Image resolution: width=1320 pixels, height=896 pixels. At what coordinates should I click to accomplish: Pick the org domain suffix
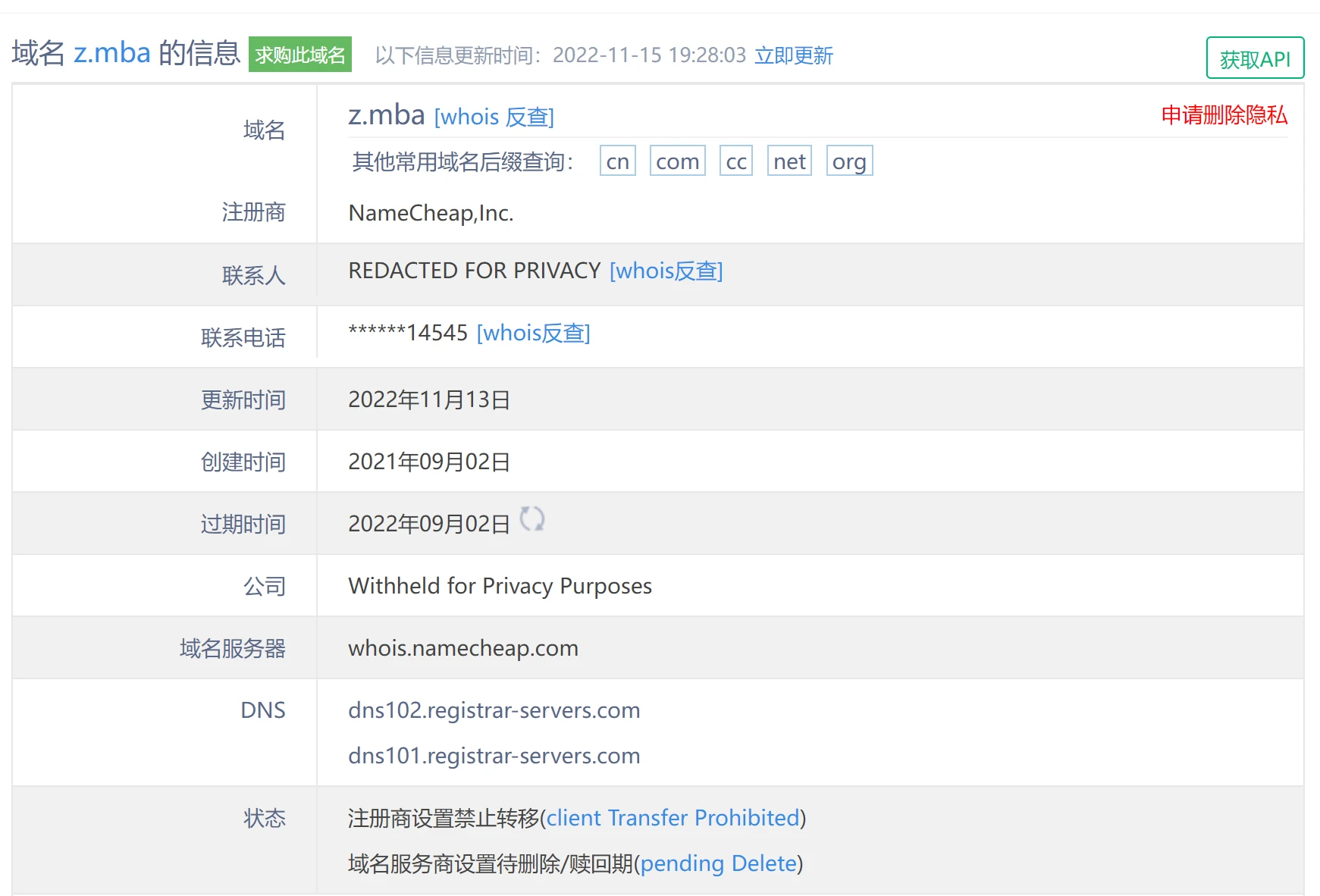(849, 161)
